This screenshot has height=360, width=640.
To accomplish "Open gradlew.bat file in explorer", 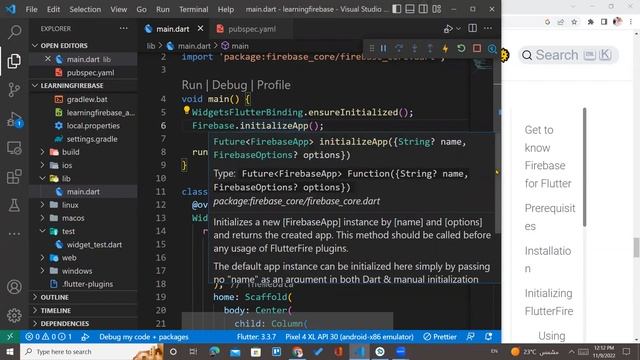I will pyautogui.click(x=87, y=99).
